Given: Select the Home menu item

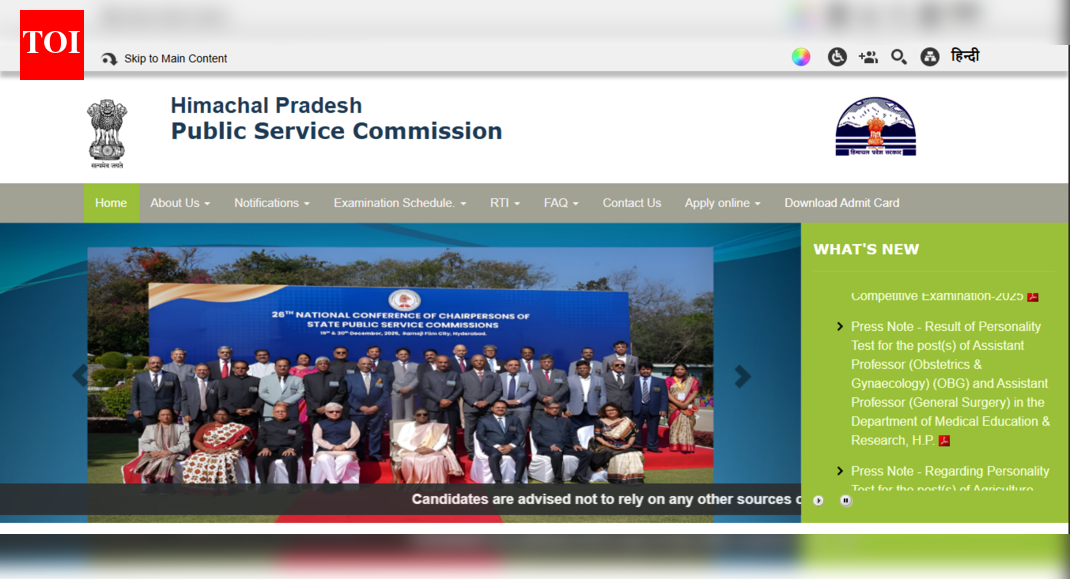Looking at the screenshot, I should point(111,203).
